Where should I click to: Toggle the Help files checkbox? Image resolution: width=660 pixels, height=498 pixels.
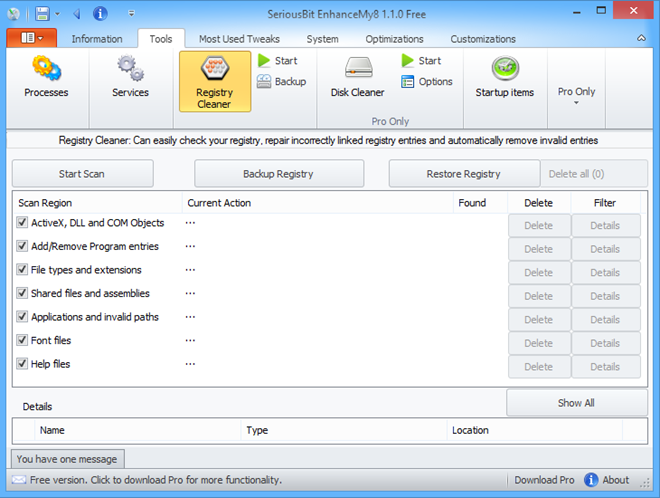22,364
